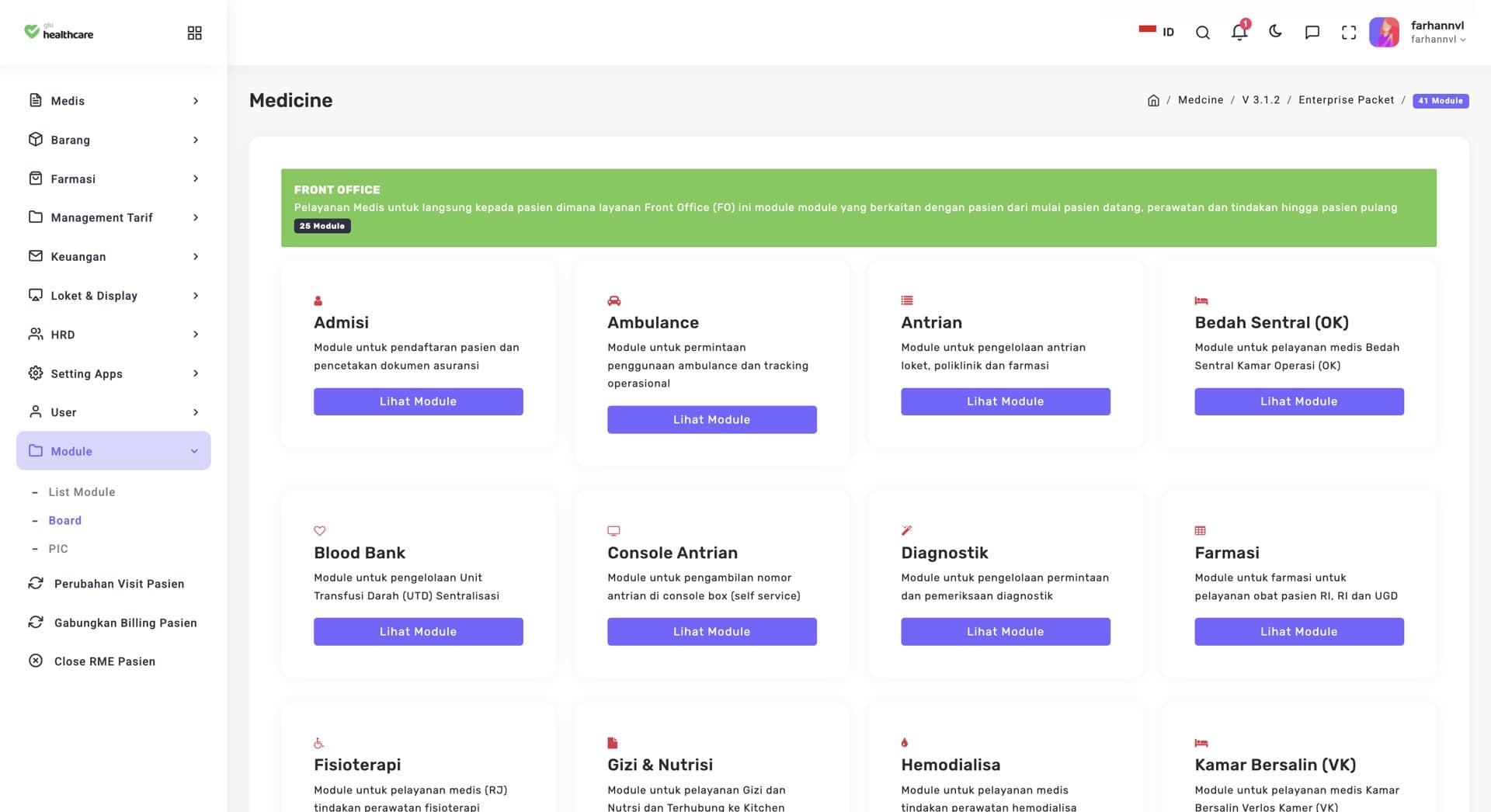
Task: Click the grid menu icon beside logo
Action: click(x=195, y=33)
